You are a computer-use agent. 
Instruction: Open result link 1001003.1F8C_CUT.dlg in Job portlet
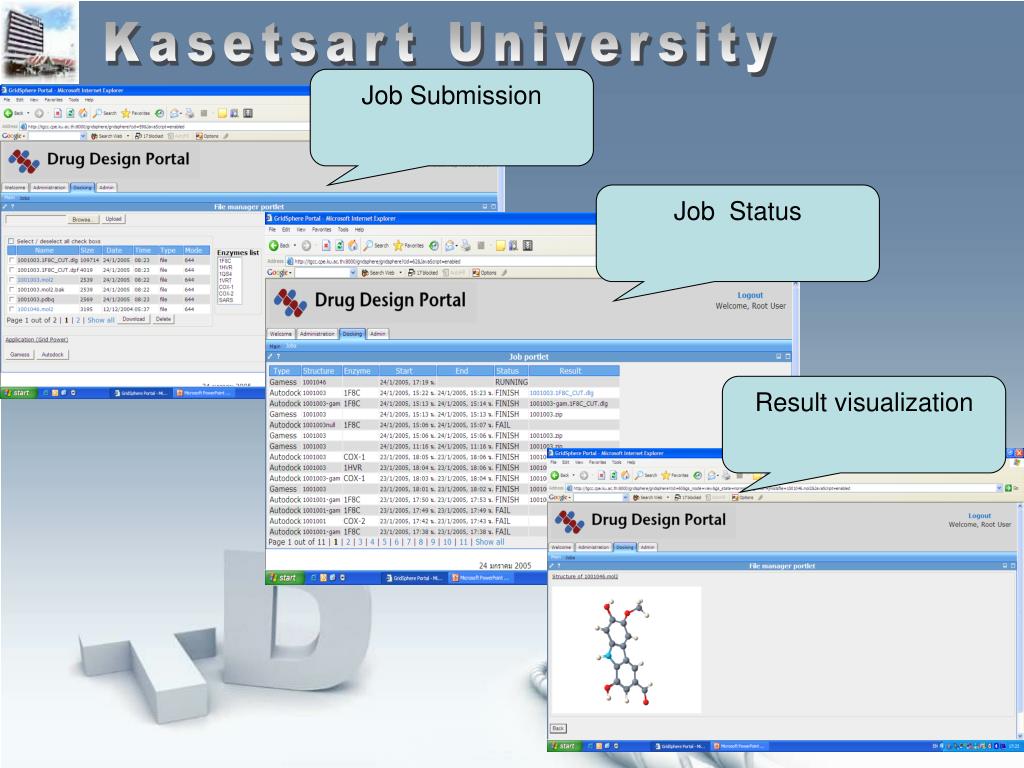561,393
